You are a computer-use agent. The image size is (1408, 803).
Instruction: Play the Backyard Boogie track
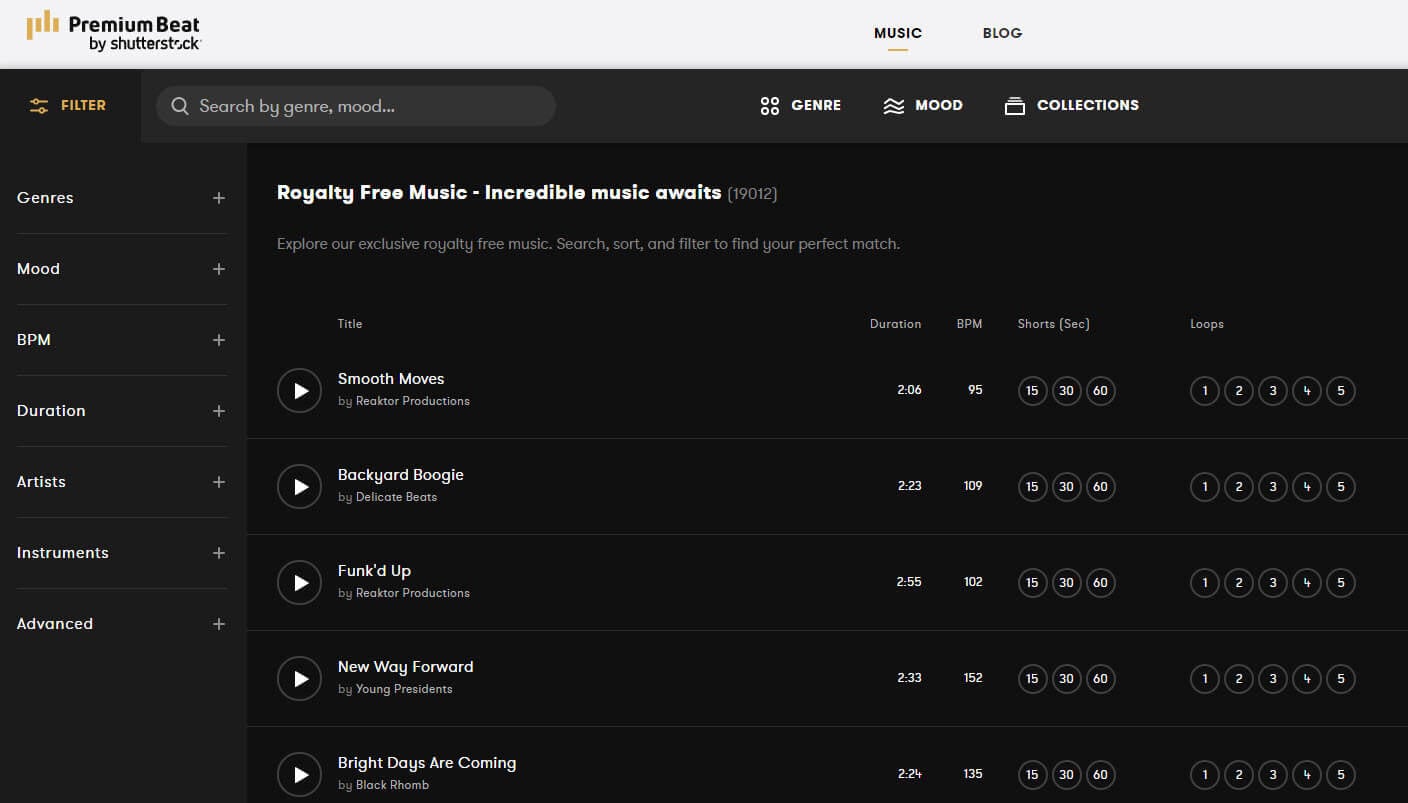coord(299,486)
